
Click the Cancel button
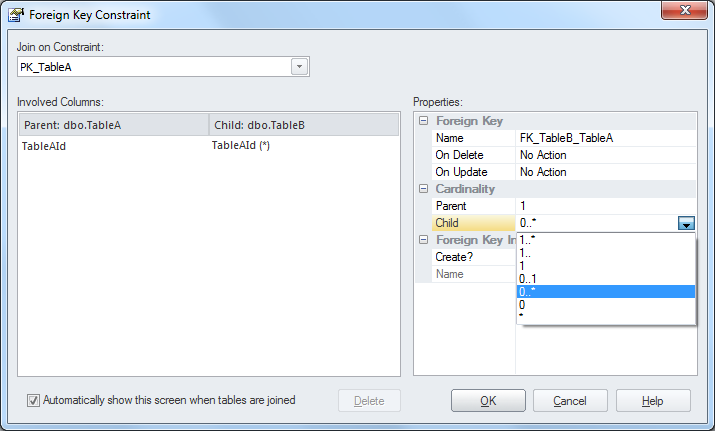[569, 401]
